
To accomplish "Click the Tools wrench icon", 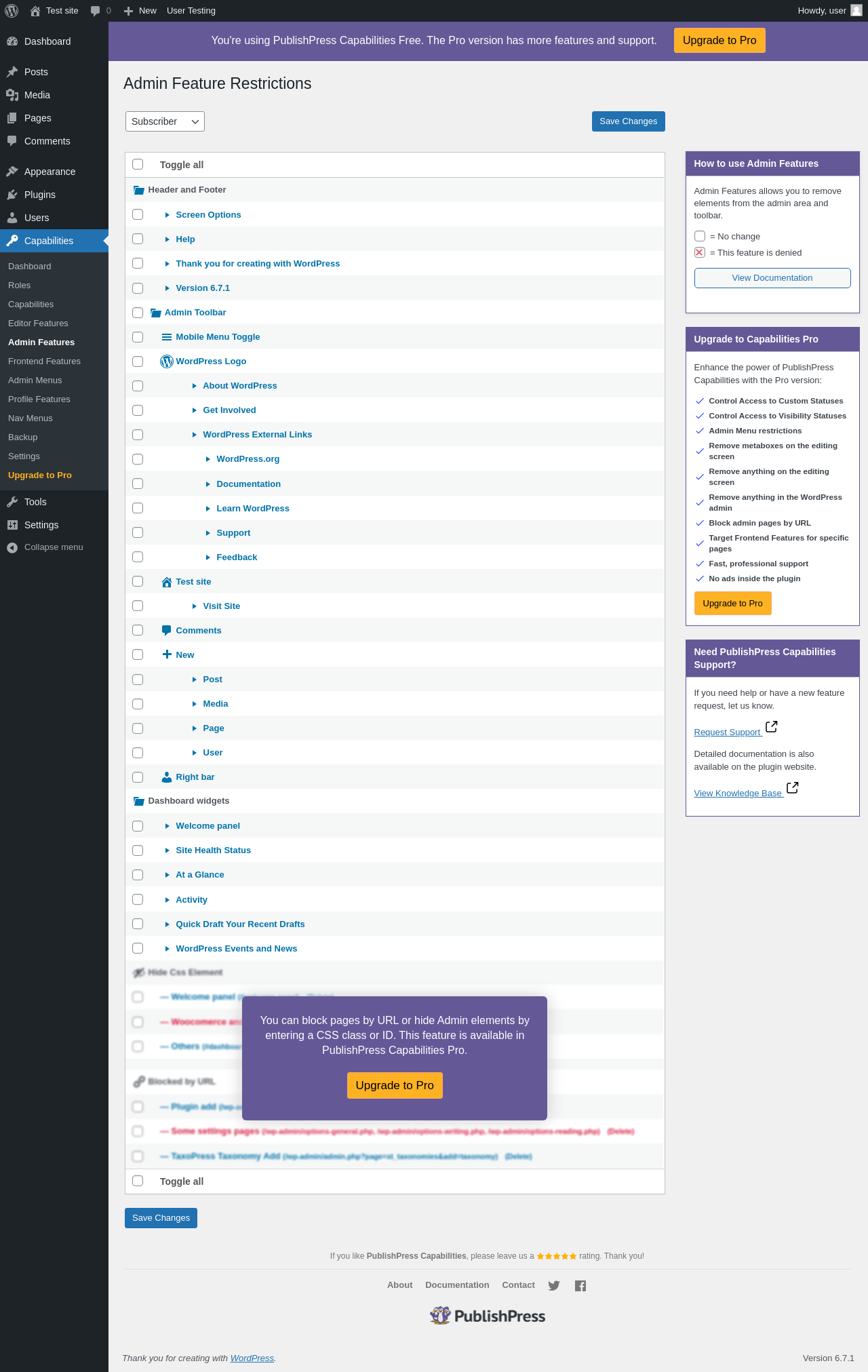I will [x=12, y=502].
